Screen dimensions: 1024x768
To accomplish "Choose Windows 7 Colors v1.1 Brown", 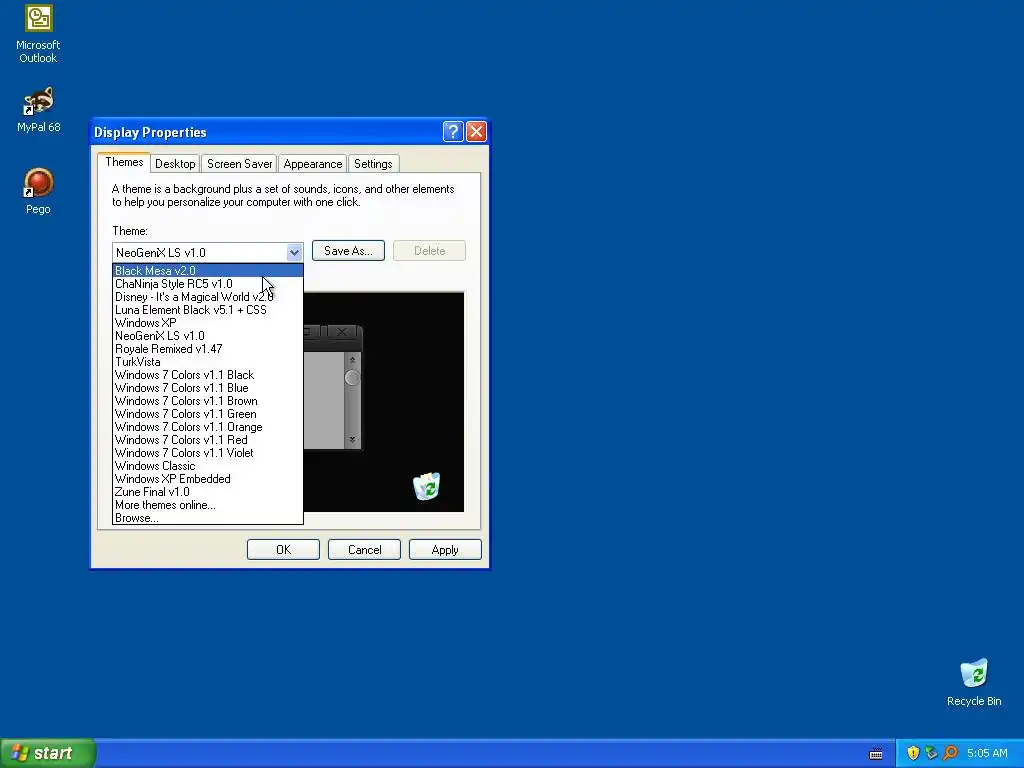I will 208,401.
